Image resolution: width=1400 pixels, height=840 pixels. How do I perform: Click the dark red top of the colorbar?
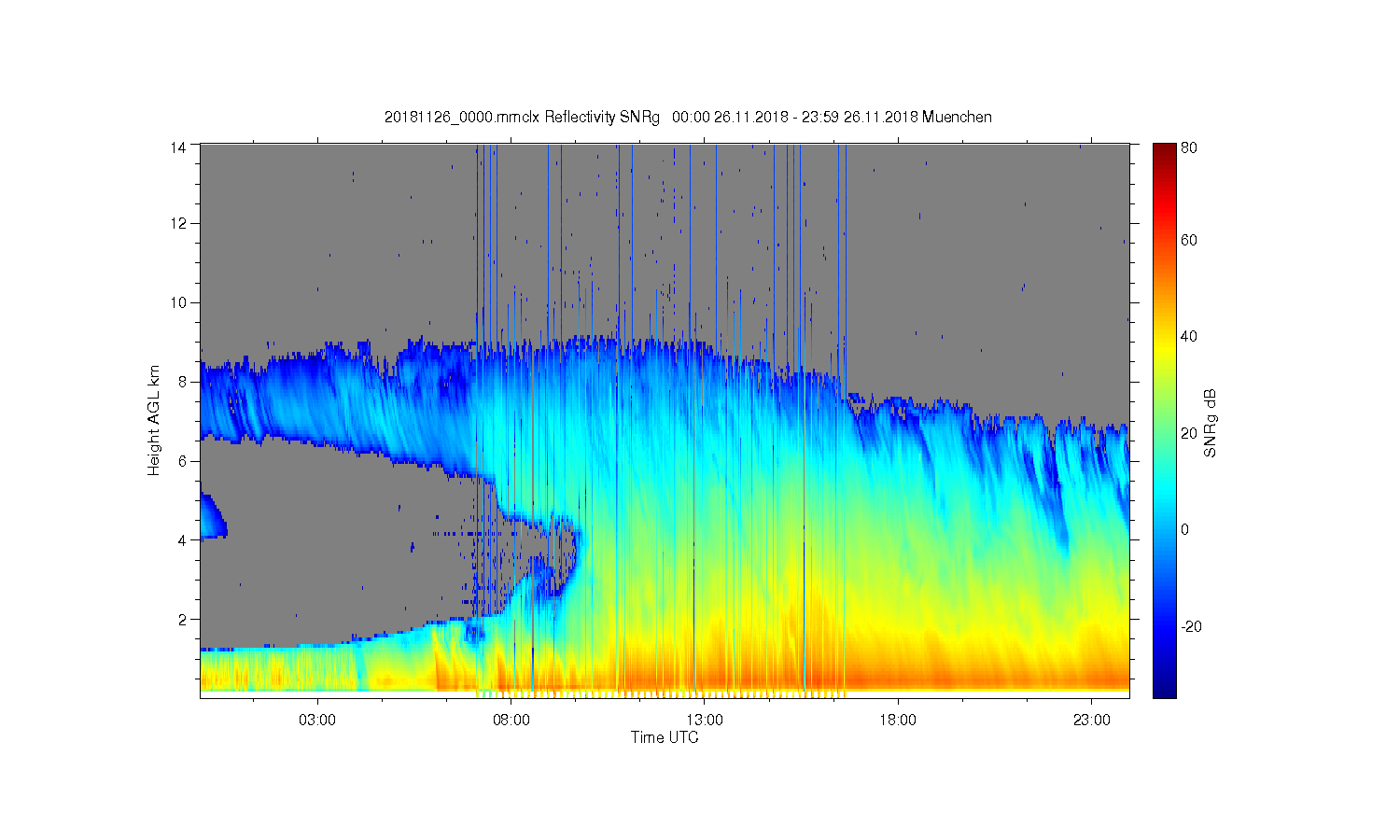[1164, 149]
